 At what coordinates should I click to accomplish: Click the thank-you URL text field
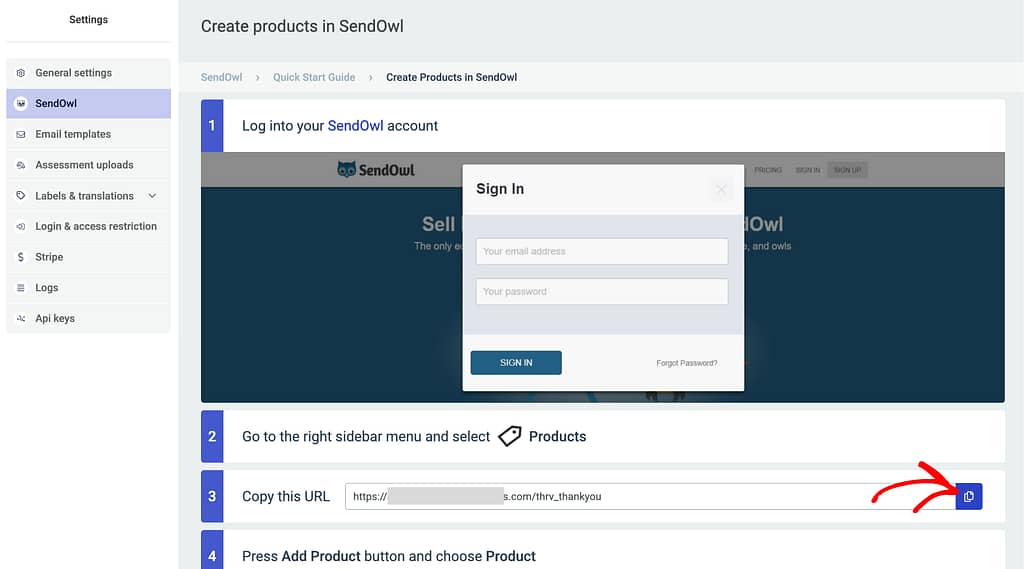(650, 496)
